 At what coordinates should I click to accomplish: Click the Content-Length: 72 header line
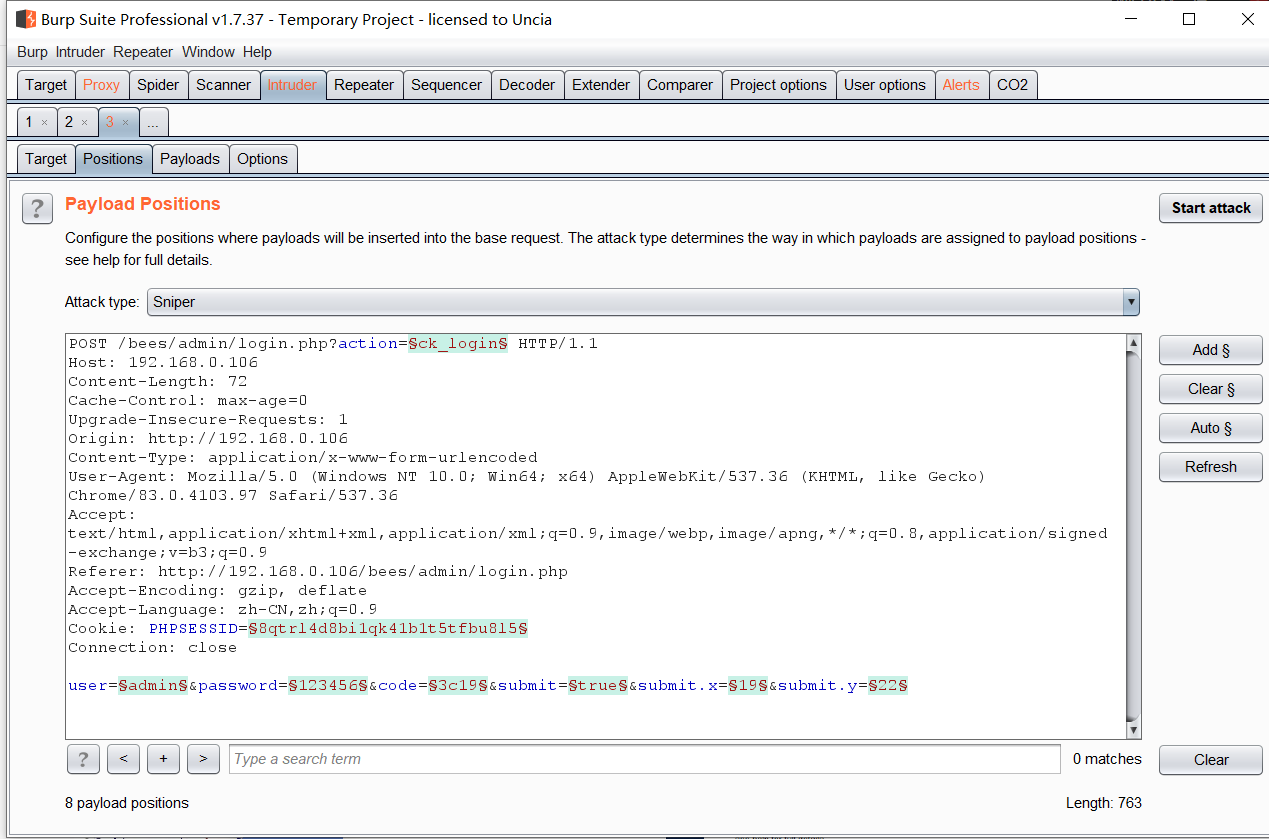pos(158,381)
